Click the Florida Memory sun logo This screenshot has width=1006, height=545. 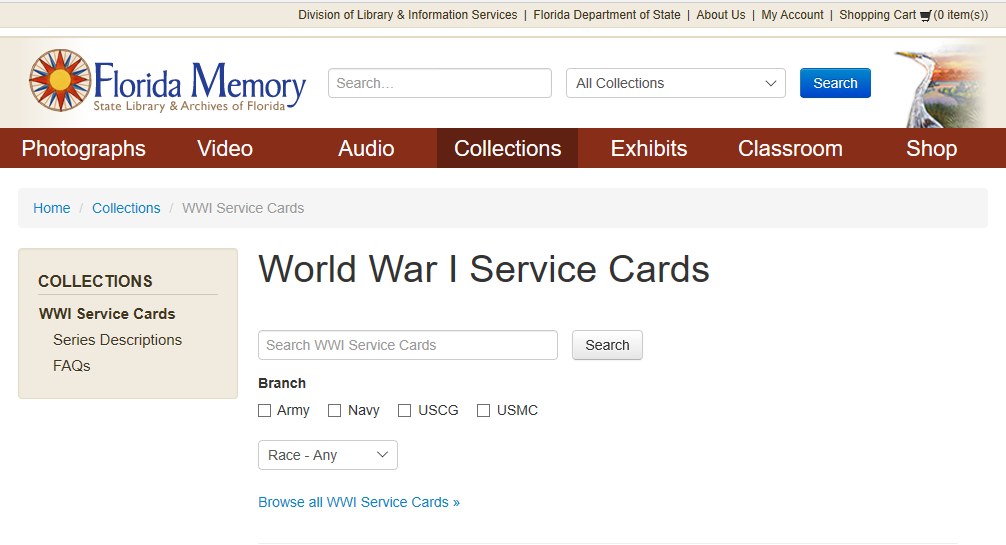(60, 80)
